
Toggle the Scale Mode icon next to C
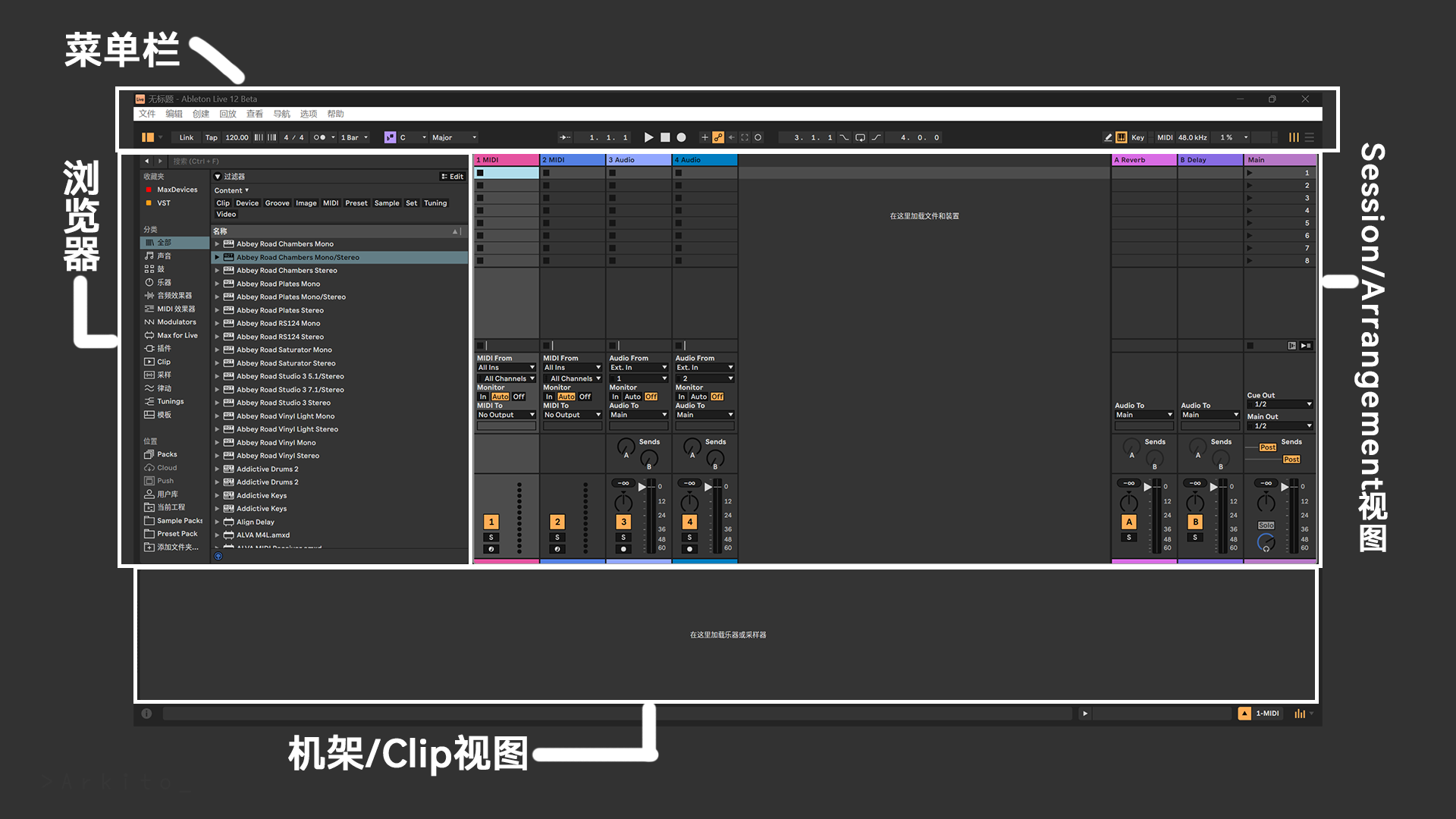click(390, 137)
